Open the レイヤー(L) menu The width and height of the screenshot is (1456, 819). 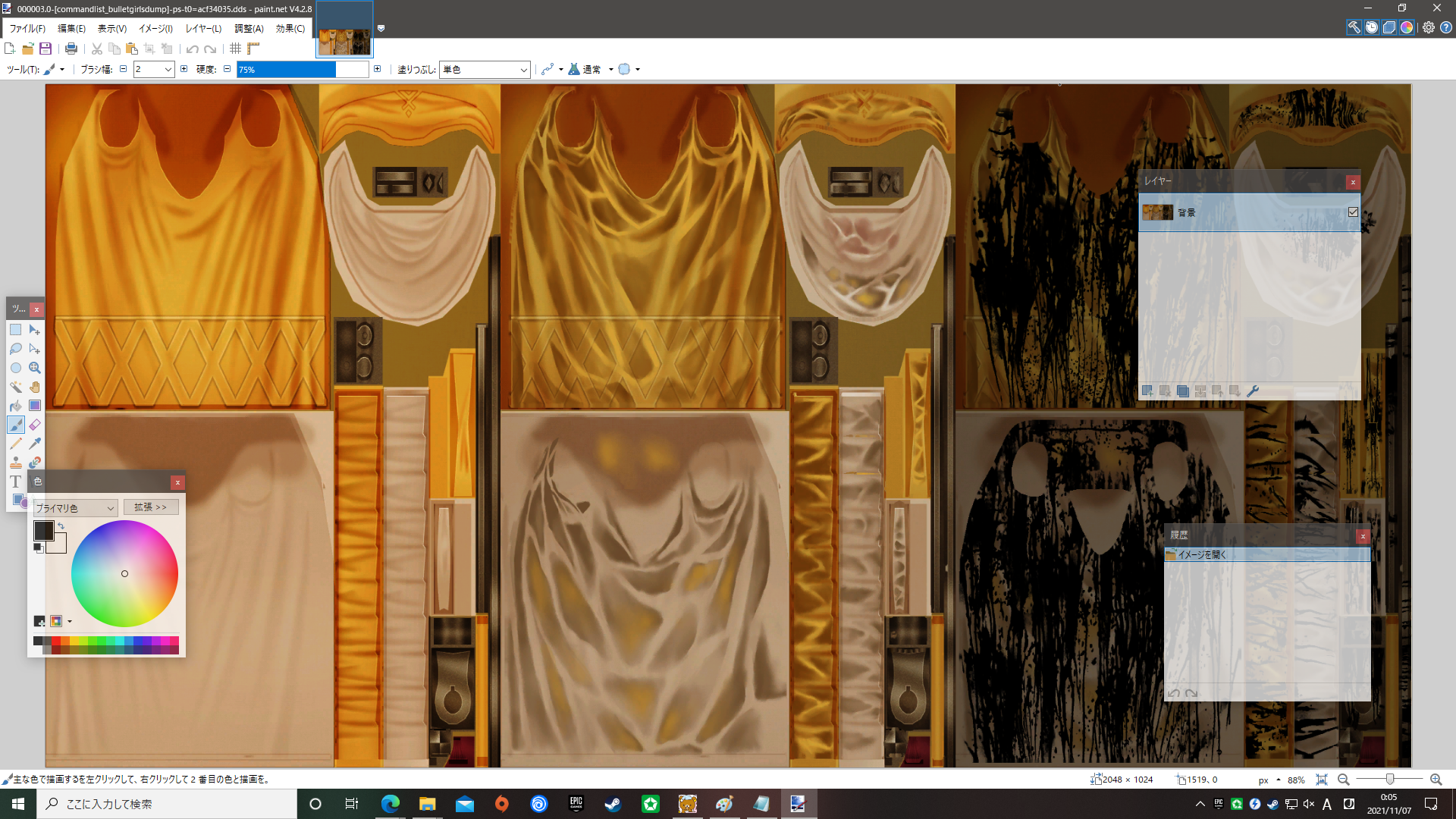coord(203,29)
